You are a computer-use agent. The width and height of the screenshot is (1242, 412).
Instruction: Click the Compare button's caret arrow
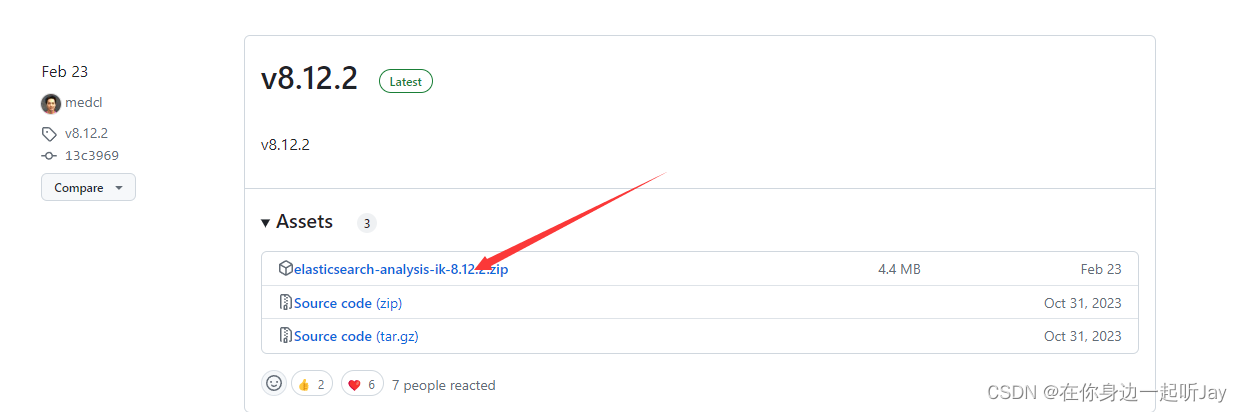pyautogui.click(x=119, y=188)
